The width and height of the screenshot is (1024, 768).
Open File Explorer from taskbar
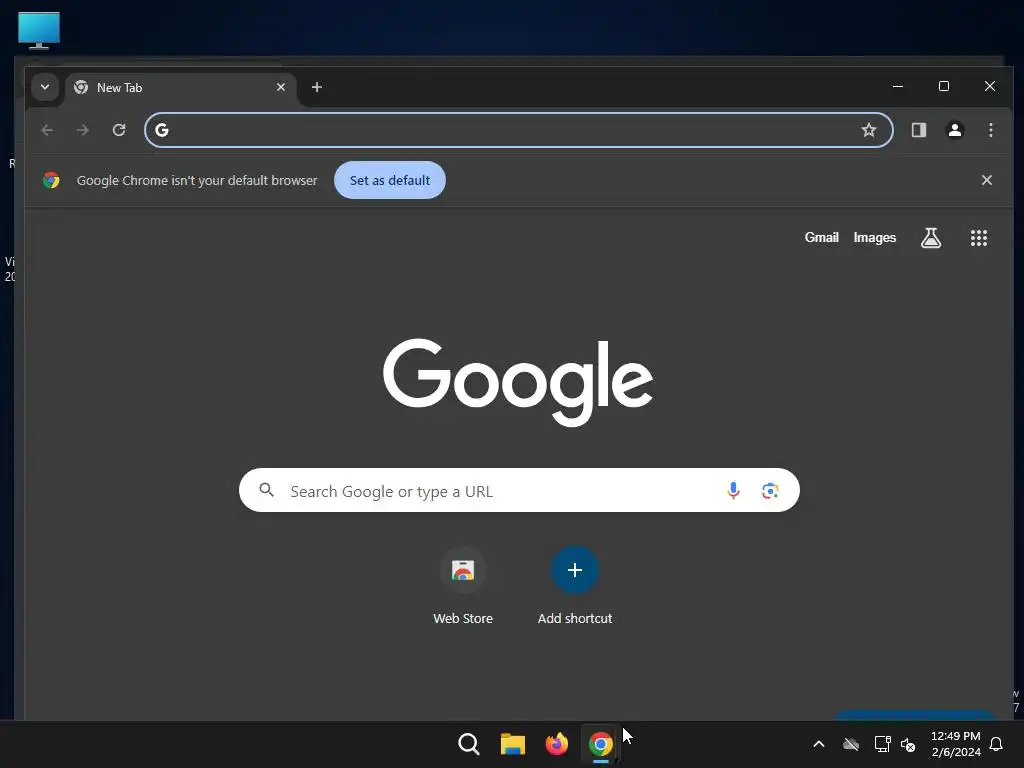point(513,744)
